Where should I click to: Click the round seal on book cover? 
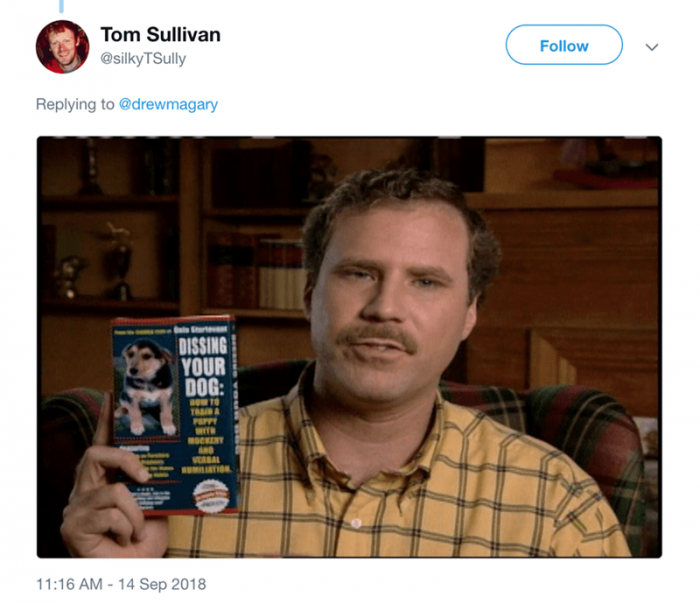211,496
